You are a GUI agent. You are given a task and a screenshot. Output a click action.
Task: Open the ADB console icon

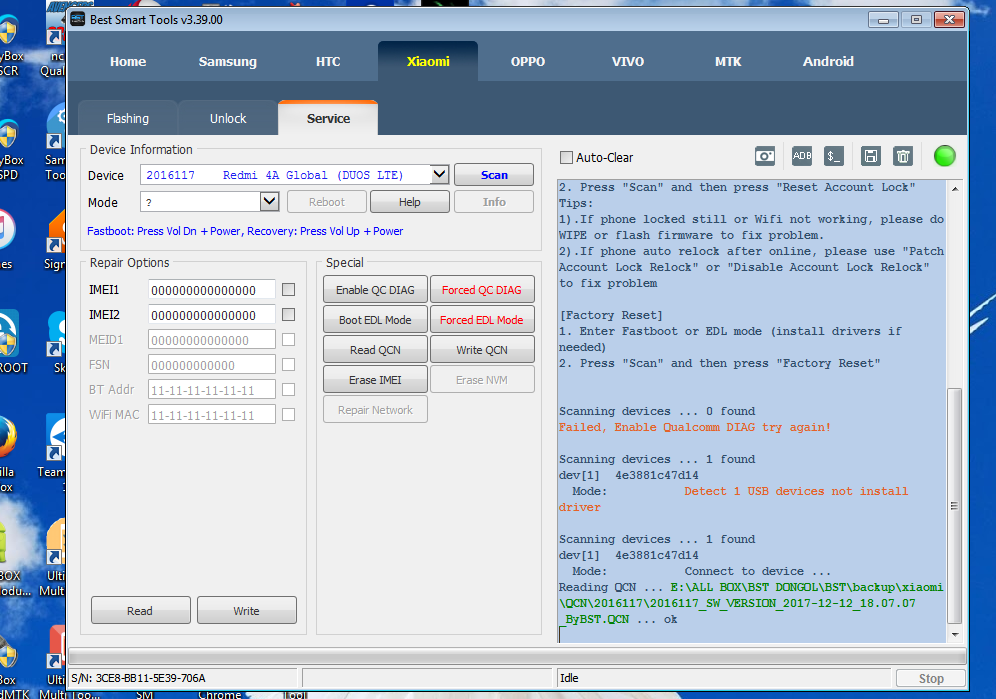(802, 156)
